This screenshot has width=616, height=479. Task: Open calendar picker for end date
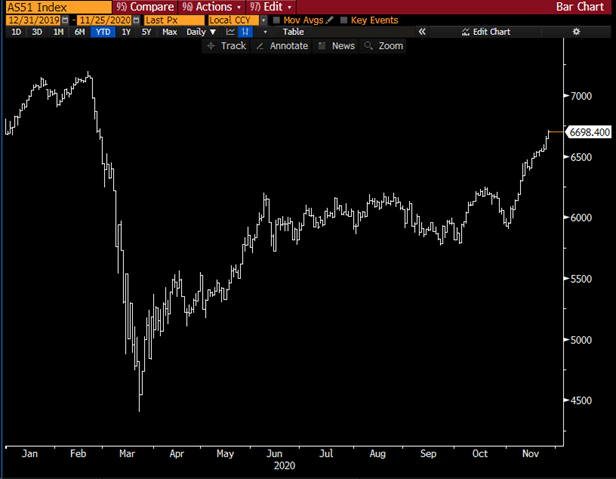click(x=135, y=20)
